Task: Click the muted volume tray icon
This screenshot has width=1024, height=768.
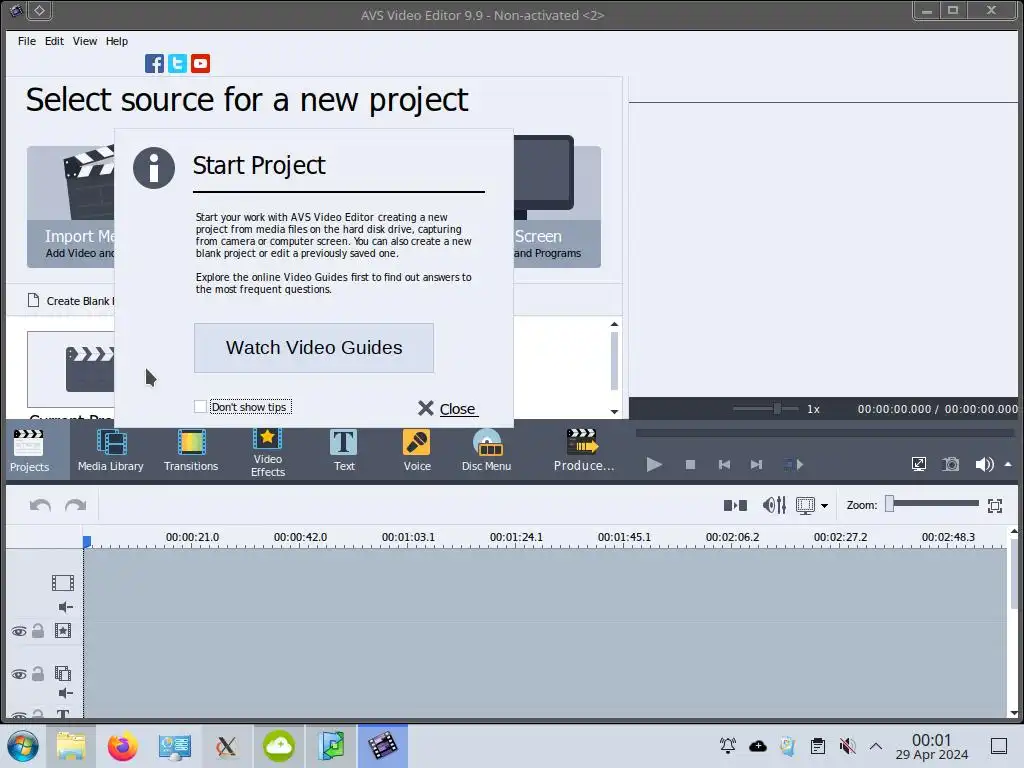Action: click(x=847, y=746)
